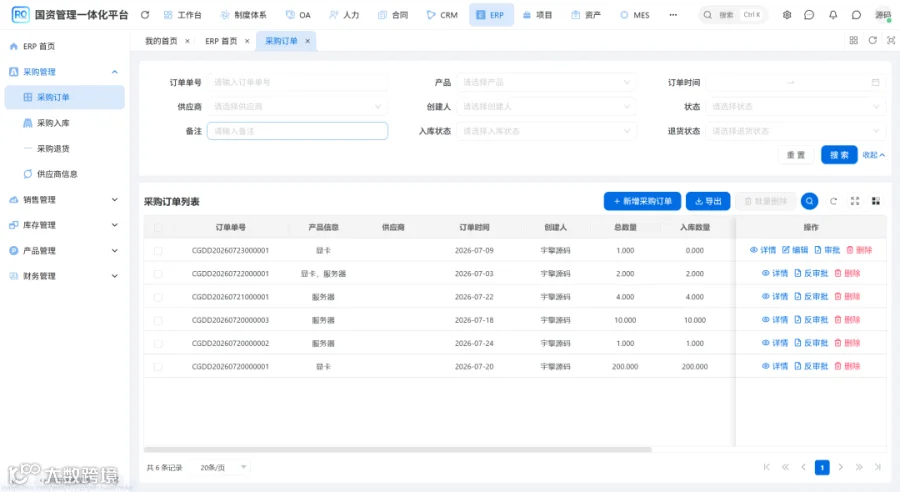View details of order CGDD20260722000001
The image size is (900, 492).
pyautogui.click(x=775, y=273)
